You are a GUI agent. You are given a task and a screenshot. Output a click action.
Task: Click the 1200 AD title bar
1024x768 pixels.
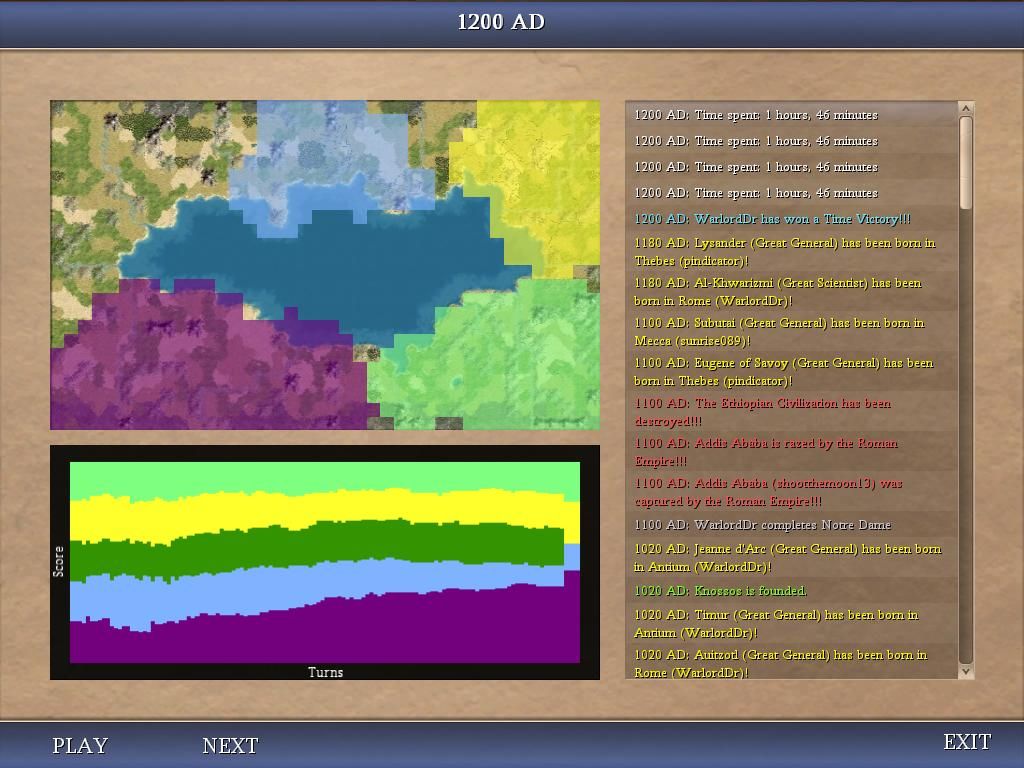(x=502, y=20)
